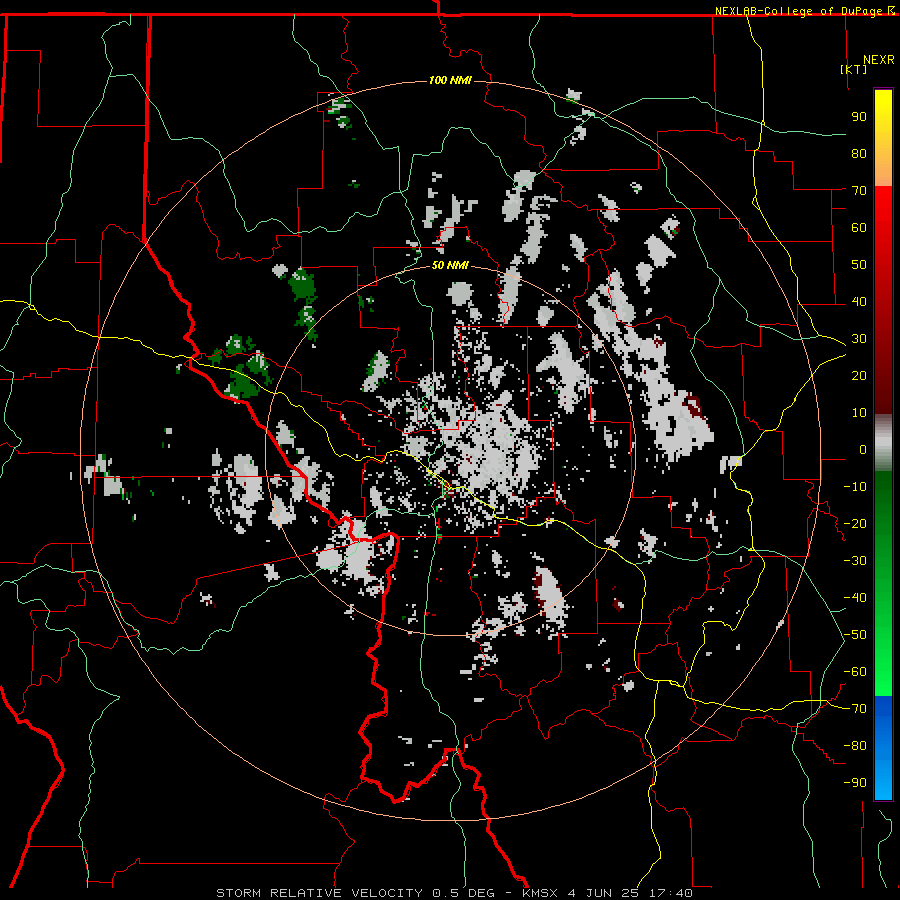The width and height of the screenshot is (900, 900).
Task: Click the -60 value on the velocity scale
Action: click(855, 672)
